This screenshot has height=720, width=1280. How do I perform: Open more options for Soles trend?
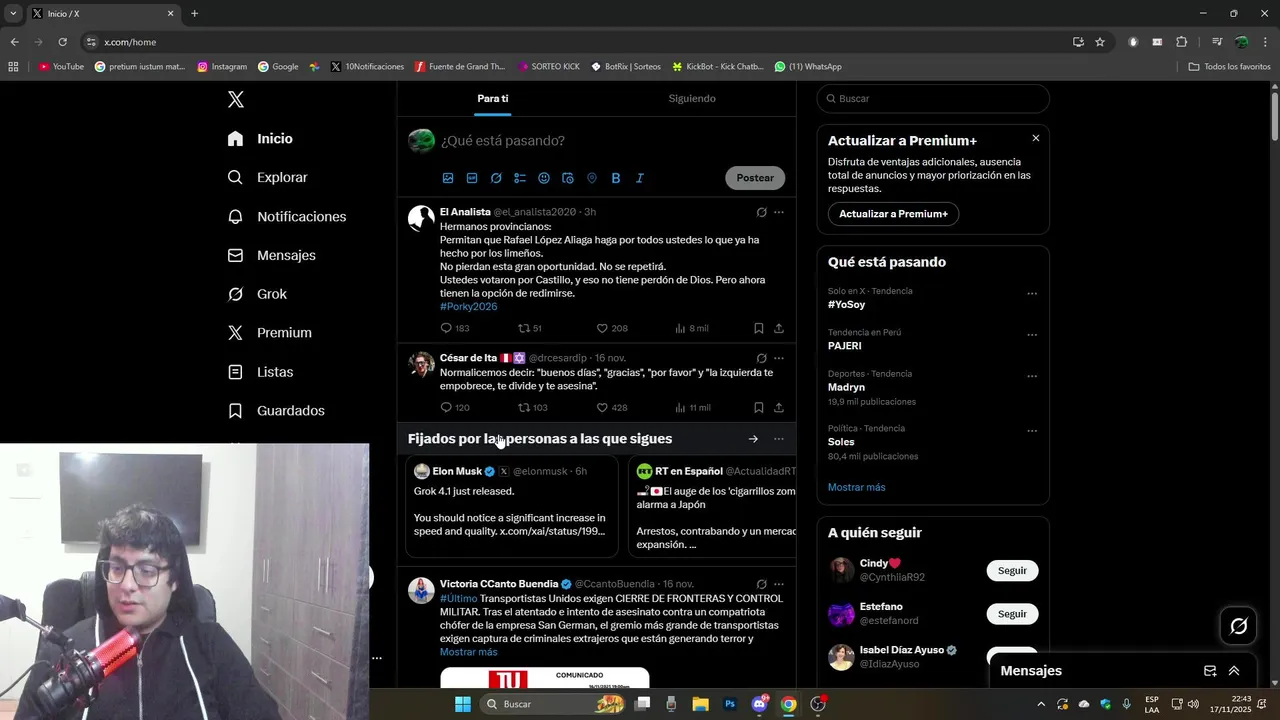point(1032,431)
